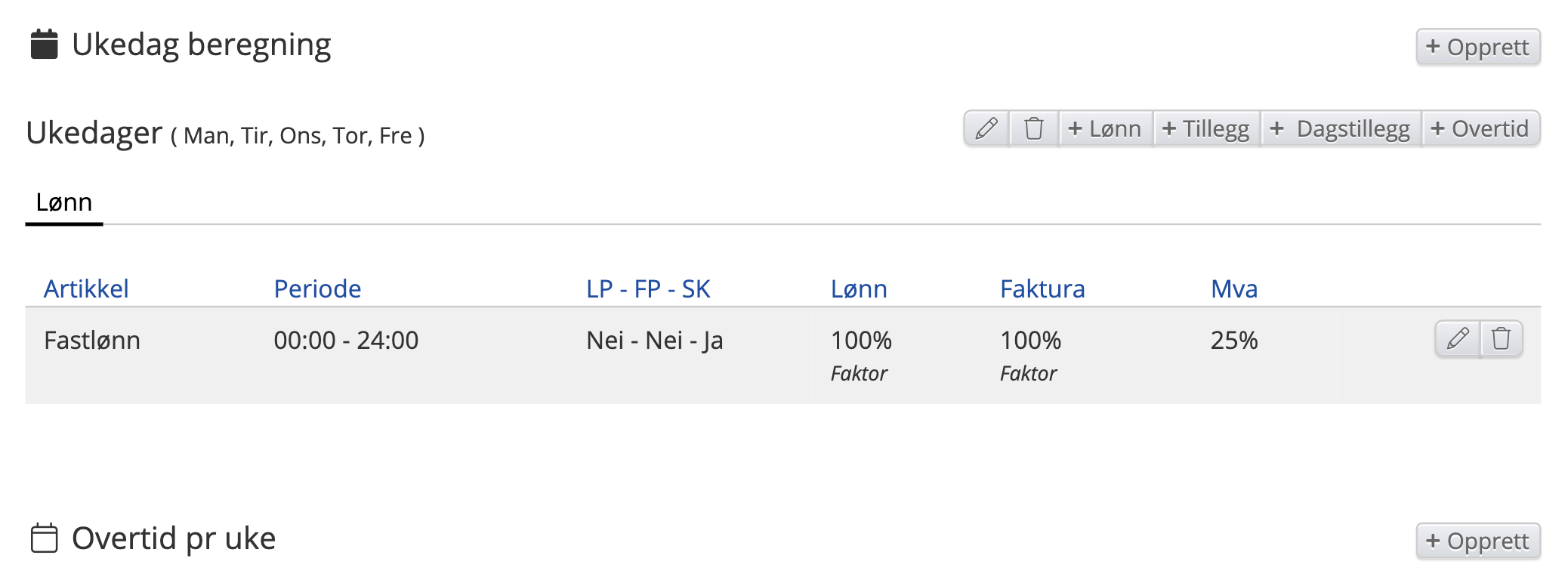
Task: Delete the Fastlønn row with trash icon
Action: coord(1501,338)
